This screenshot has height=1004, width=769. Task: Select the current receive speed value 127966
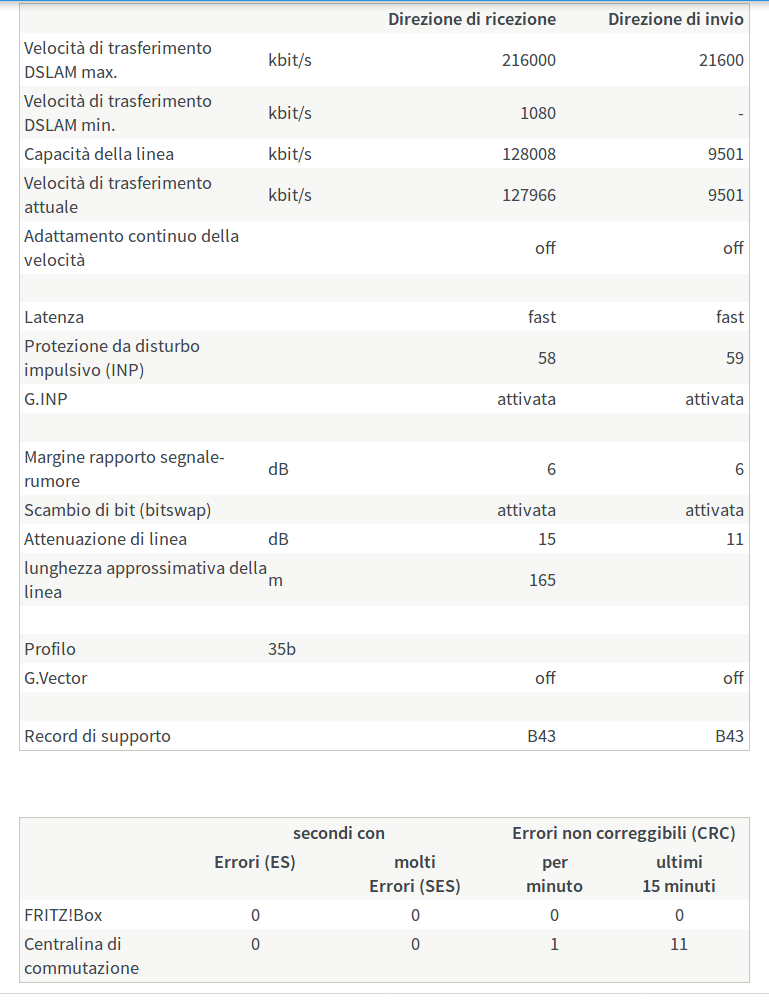[528, 195]
